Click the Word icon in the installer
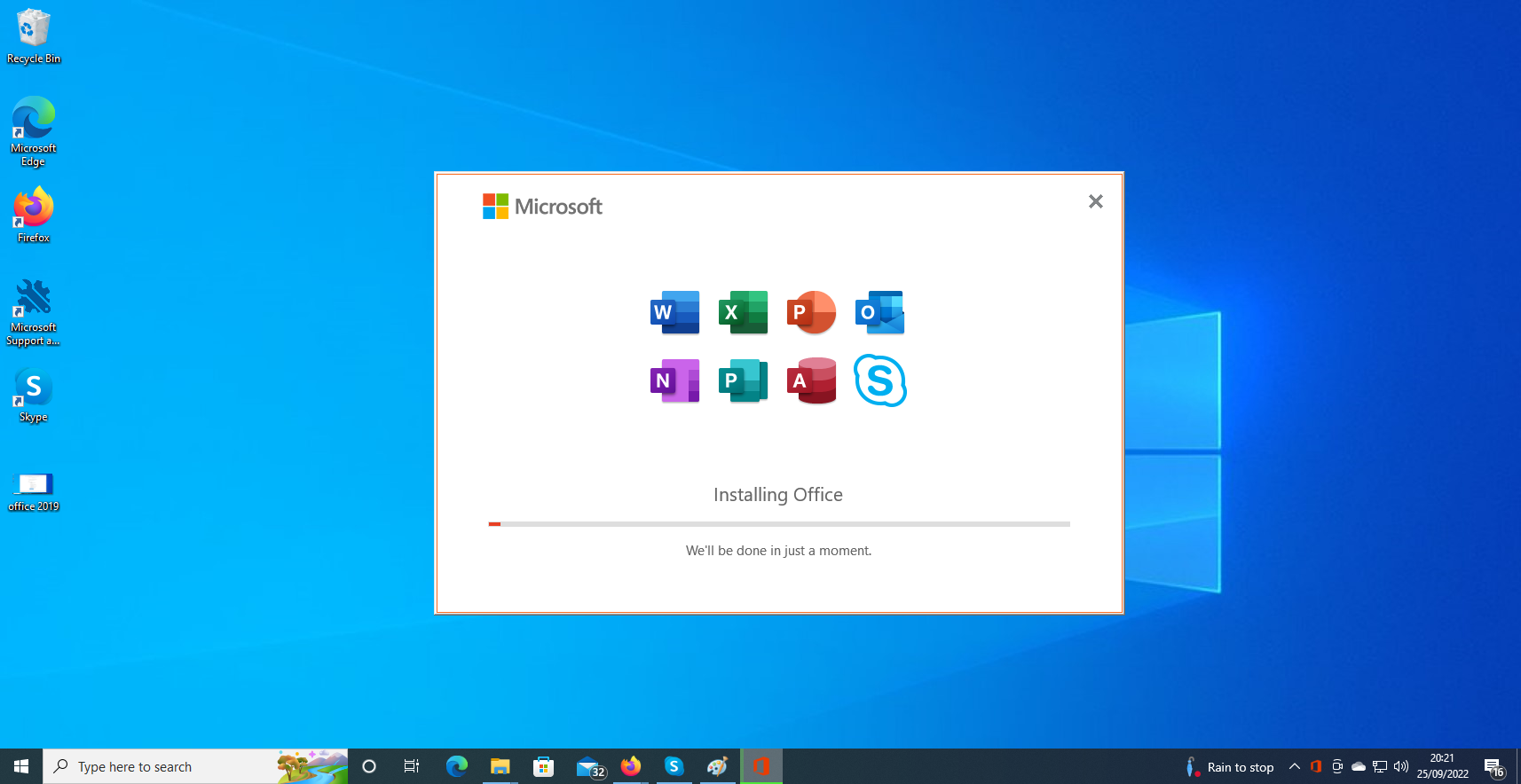1521x784 pixels. point(674,312)
